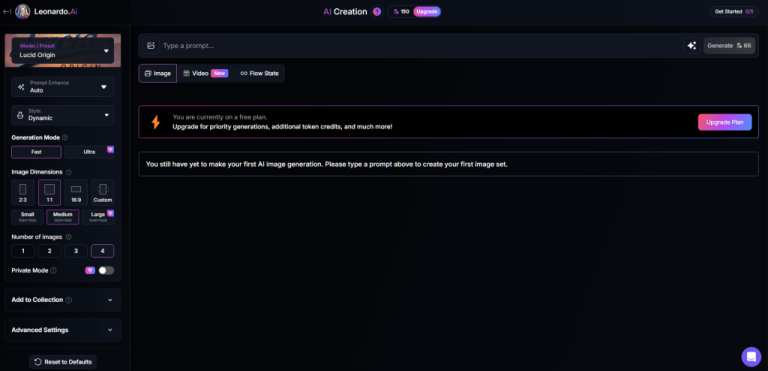This screenshot has height=371, width=768.
Task: Switch to the Flow State tab
Action: [x=260, y=74]
